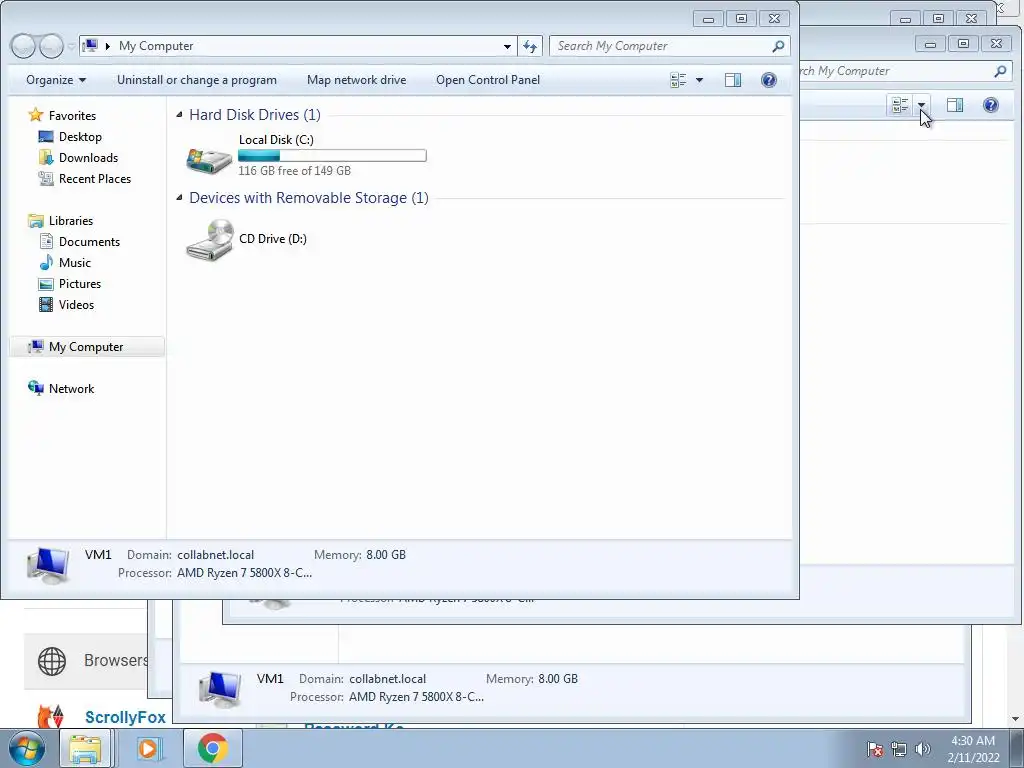The height and width of the screenshot is (768, 1024).
Task: Select My Computer in the navigation pane
Action: coord(86,347)
